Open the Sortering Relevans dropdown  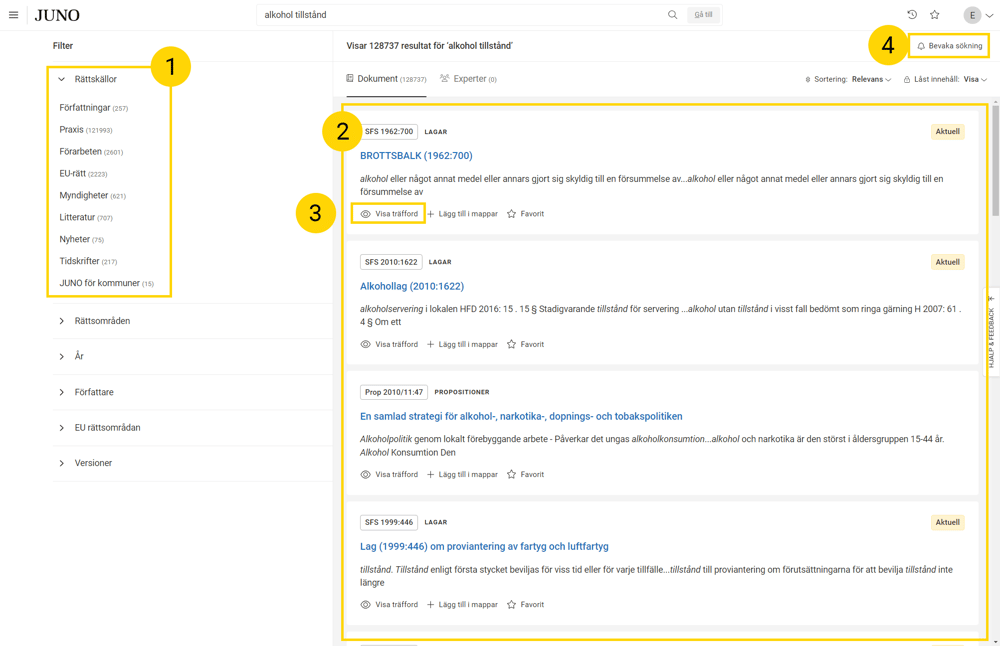[x=848, y=80]
